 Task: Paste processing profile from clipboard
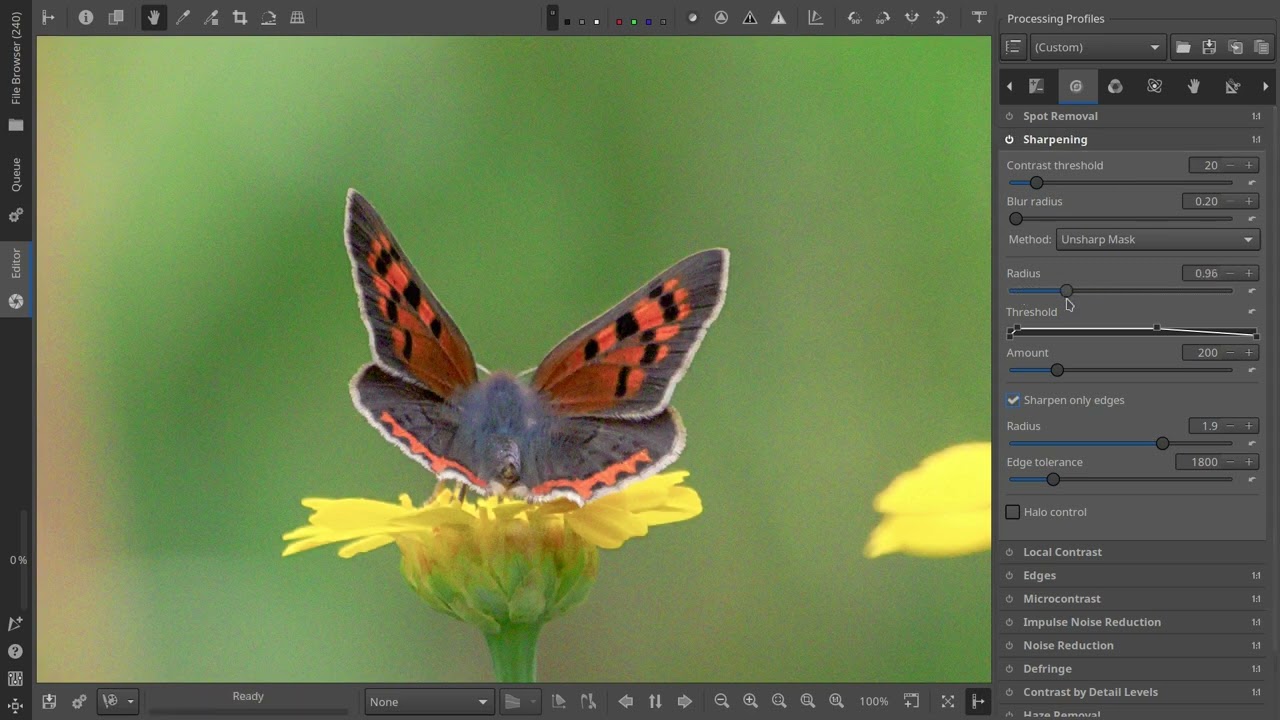click(1261, 47)
